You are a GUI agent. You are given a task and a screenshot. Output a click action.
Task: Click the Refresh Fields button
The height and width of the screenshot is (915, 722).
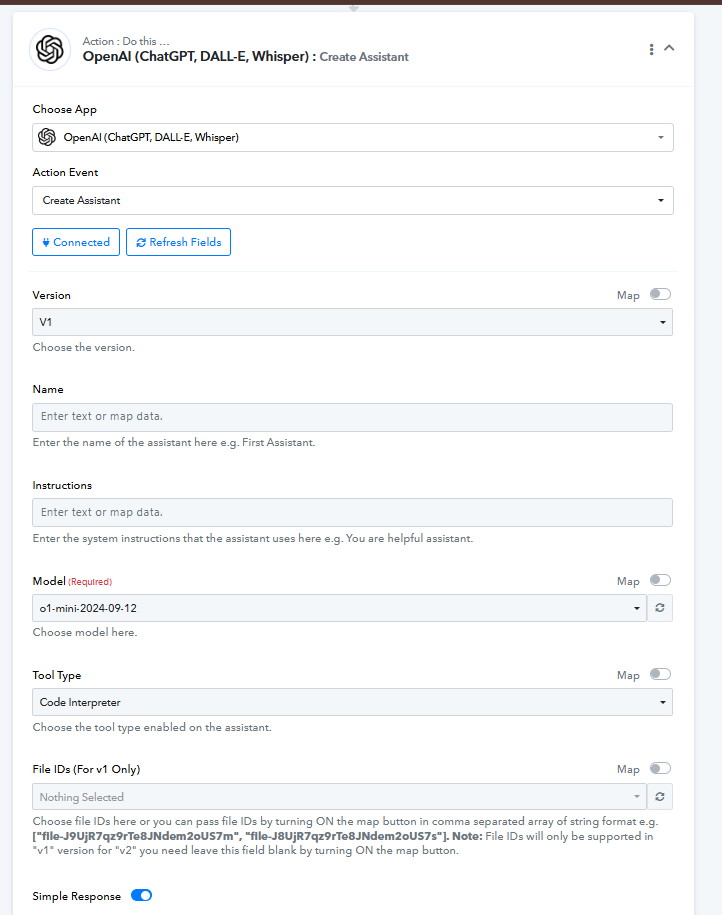tap(178, 242)
